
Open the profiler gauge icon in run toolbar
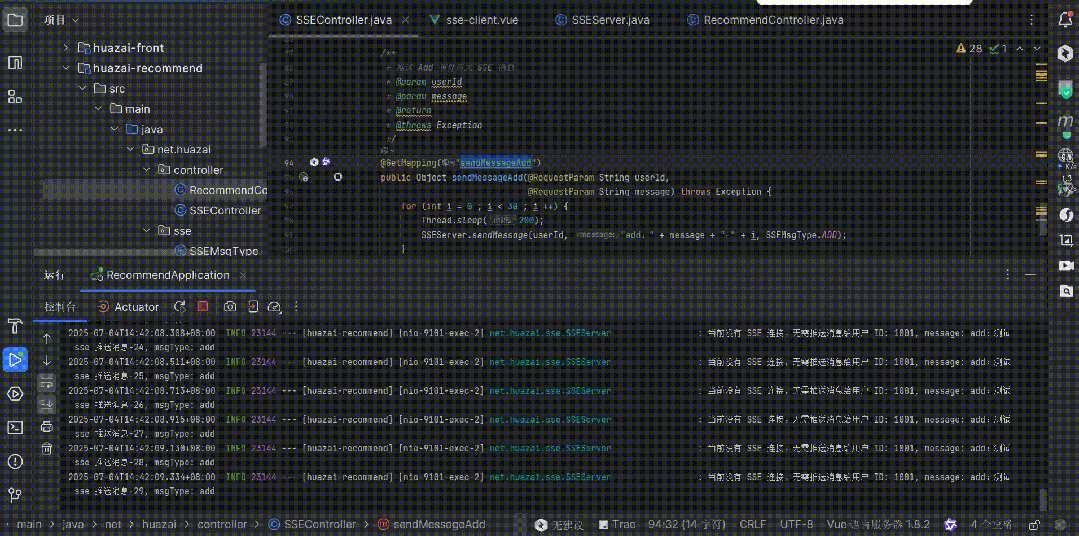(275, 307)
